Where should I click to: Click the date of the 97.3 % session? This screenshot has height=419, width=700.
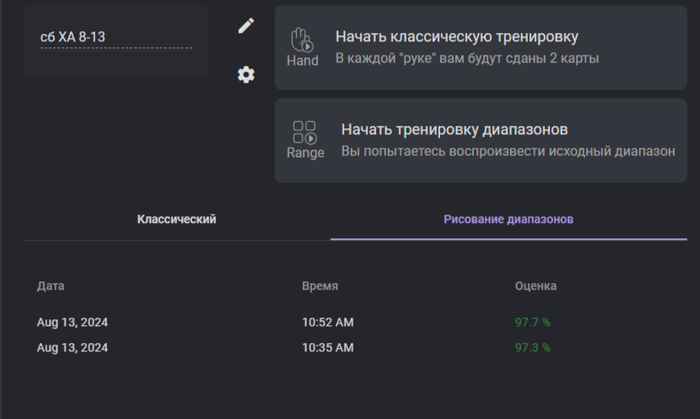(x=72, y=348)
